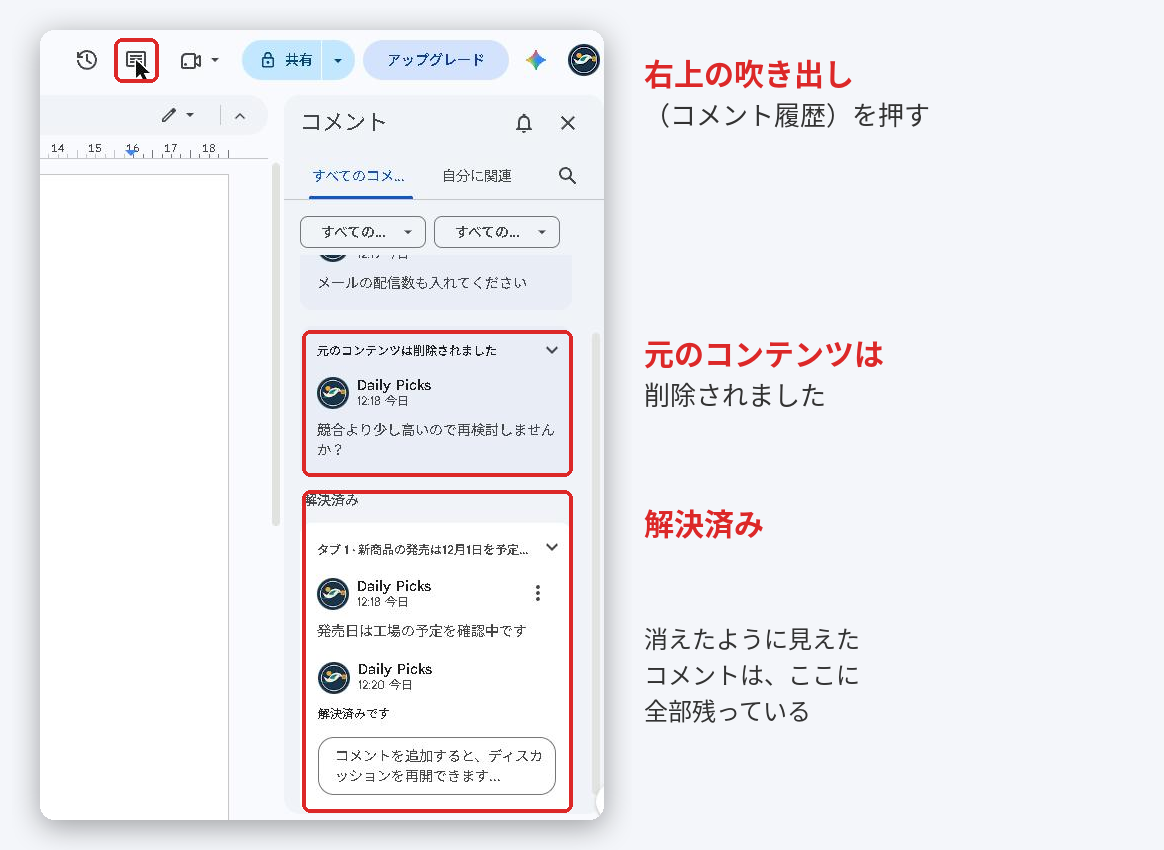
Task: Click Daily Picks avatar on the 12:20 reply
Action: (333, 677)
